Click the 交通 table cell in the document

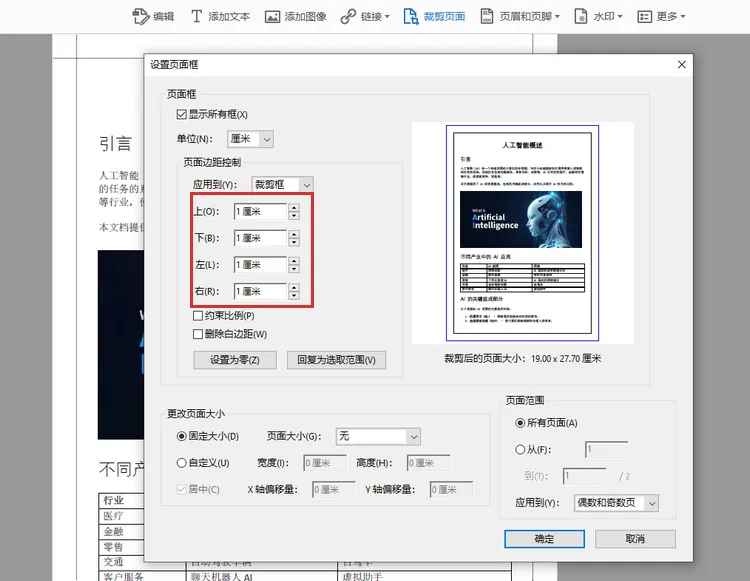(x=113, y=562)
